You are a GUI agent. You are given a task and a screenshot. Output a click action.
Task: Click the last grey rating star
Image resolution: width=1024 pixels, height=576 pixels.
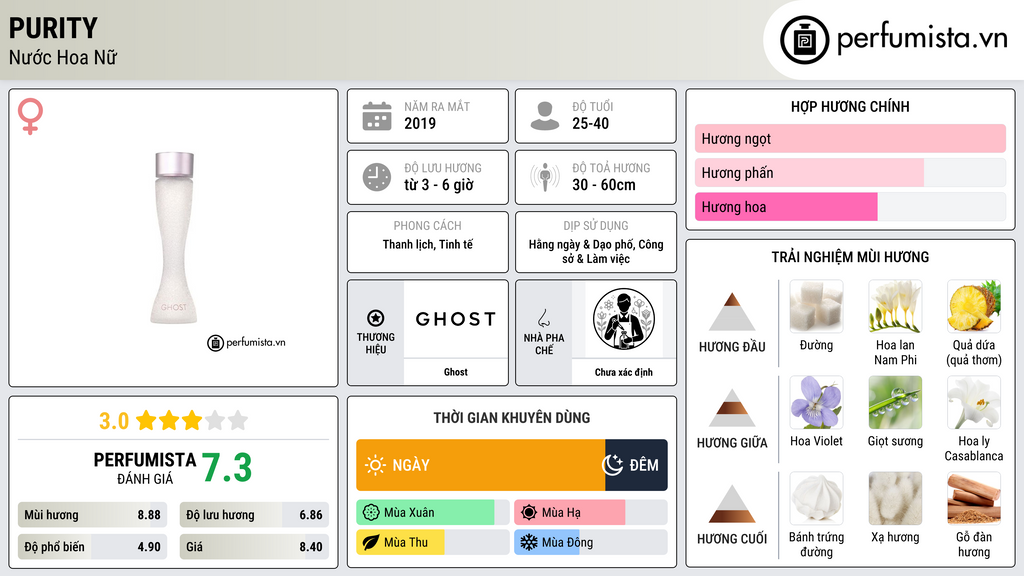coord(238,420)
